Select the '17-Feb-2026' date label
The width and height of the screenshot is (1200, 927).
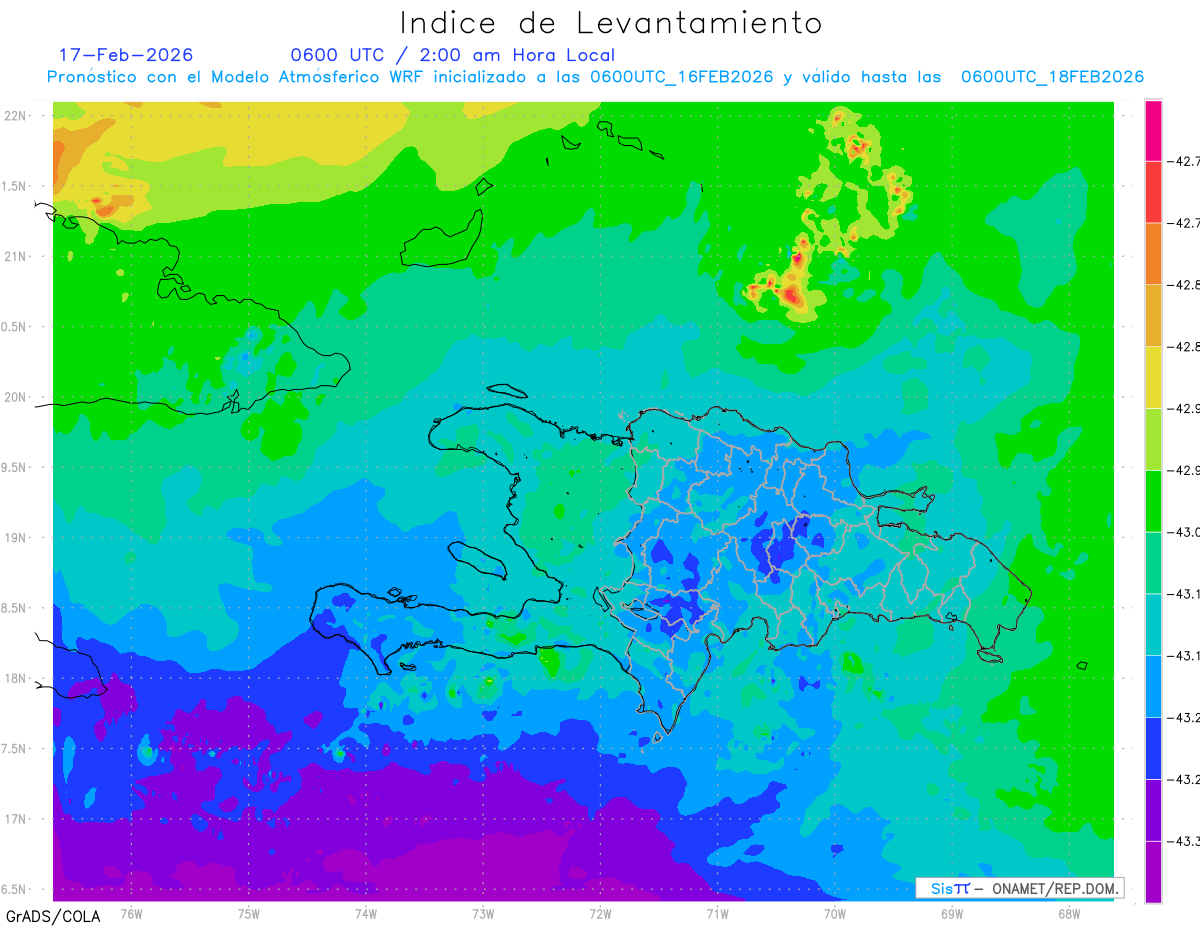[x=125, y=55]
